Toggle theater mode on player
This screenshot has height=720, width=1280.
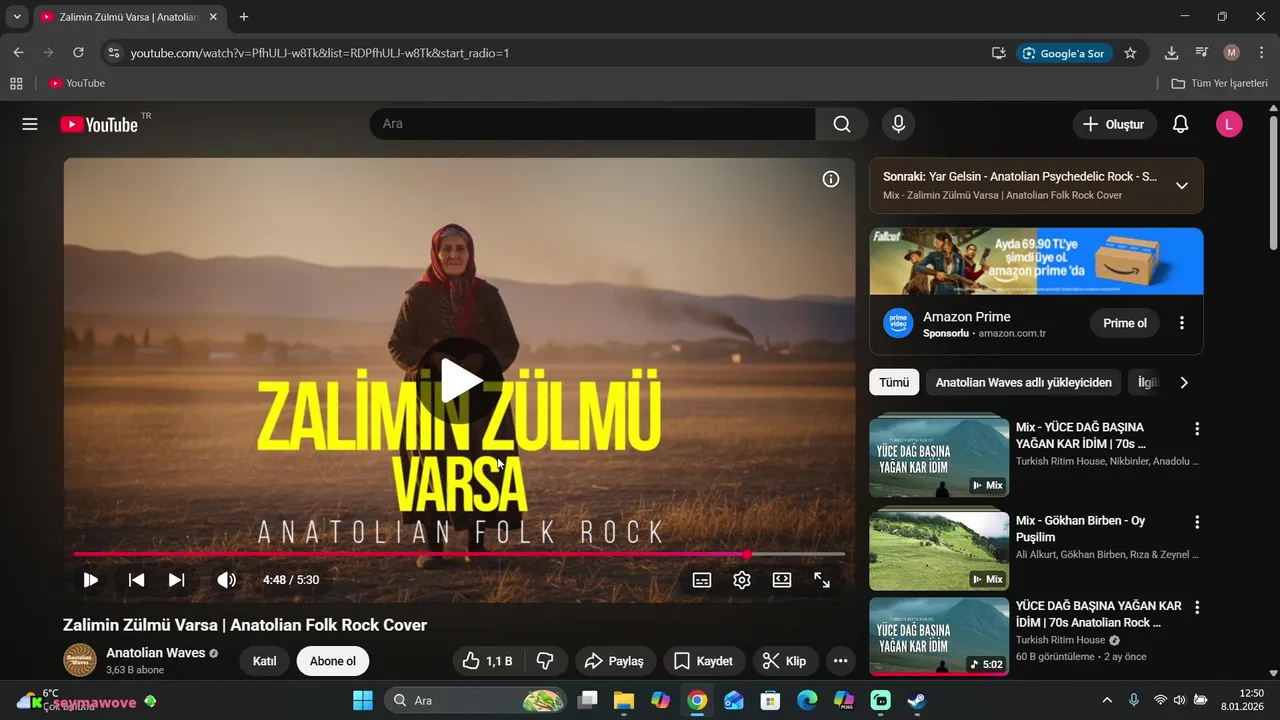pyautogui.click(x=782, y=580)
